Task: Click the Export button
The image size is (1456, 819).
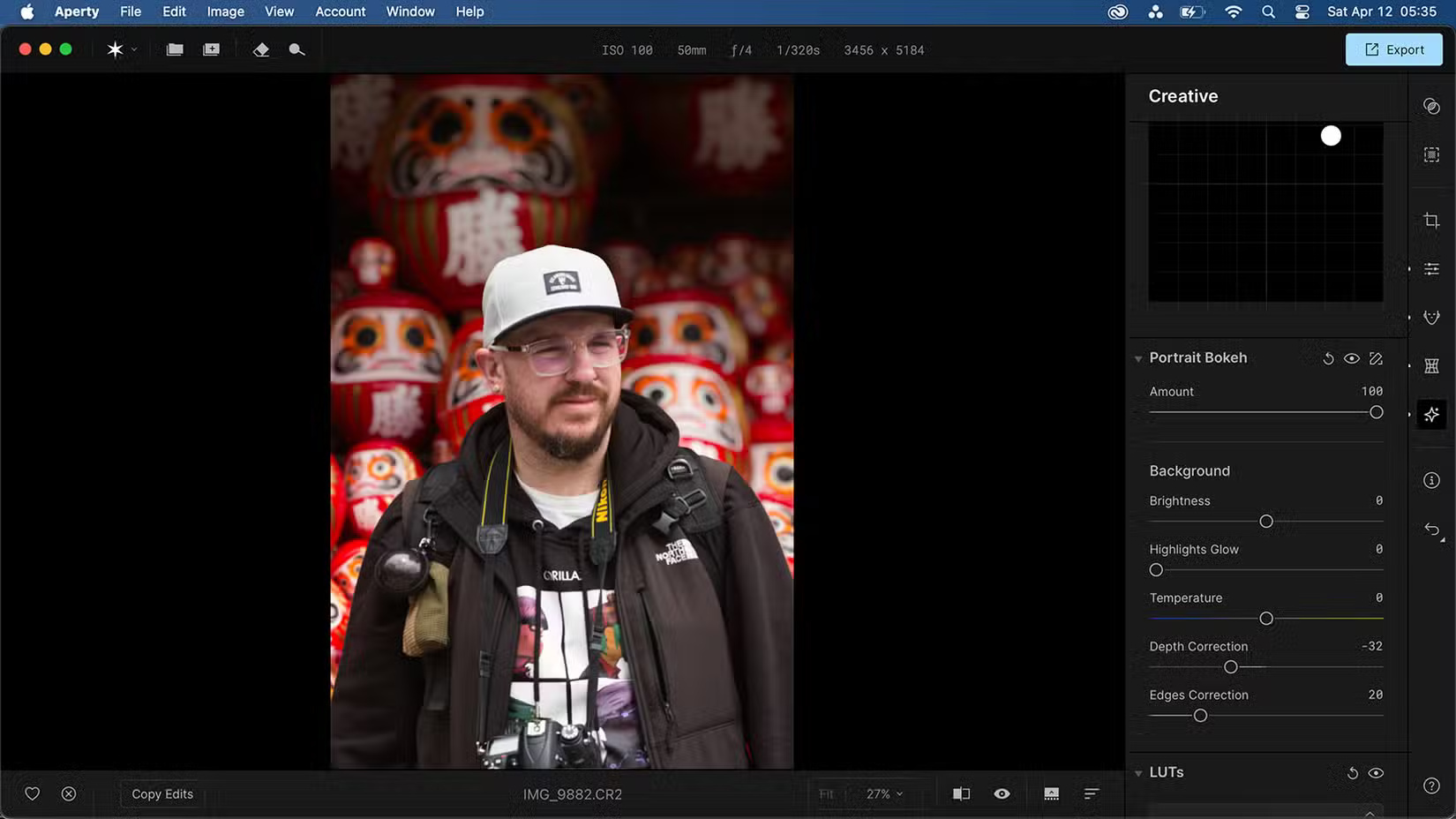Action: click(x=1393, y=49)
